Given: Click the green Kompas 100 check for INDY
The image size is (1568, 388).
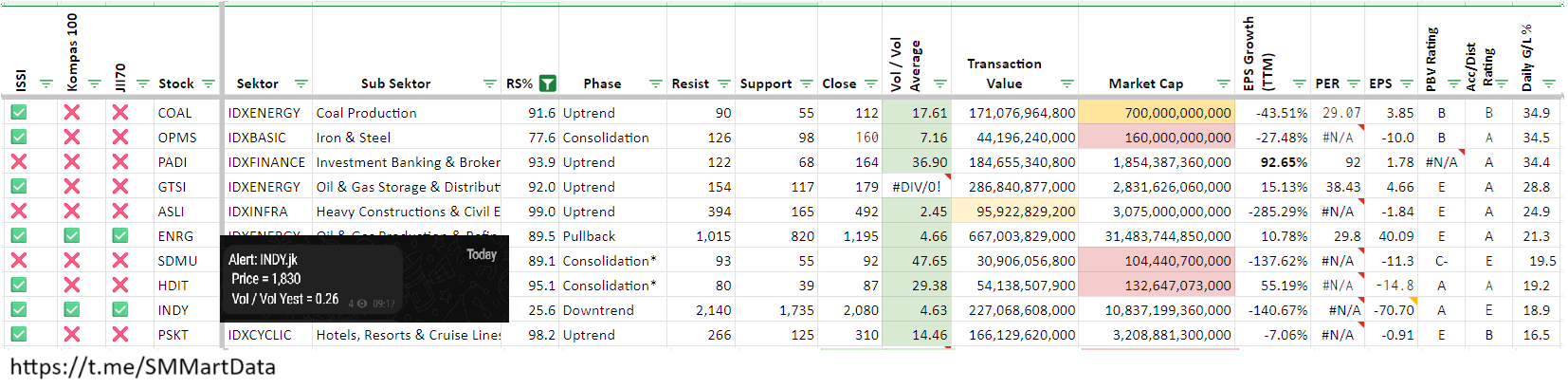Looking at the screenshot, I should (x=71, y=310).
